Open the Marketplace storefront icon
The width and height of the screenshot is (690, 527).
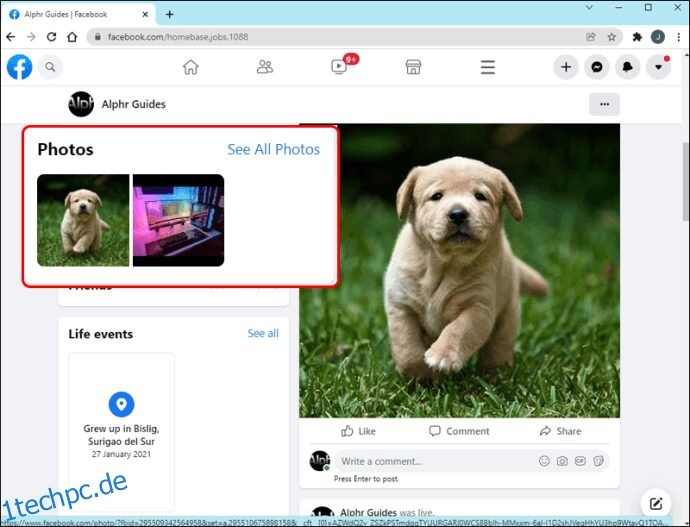tap(413, 67)
